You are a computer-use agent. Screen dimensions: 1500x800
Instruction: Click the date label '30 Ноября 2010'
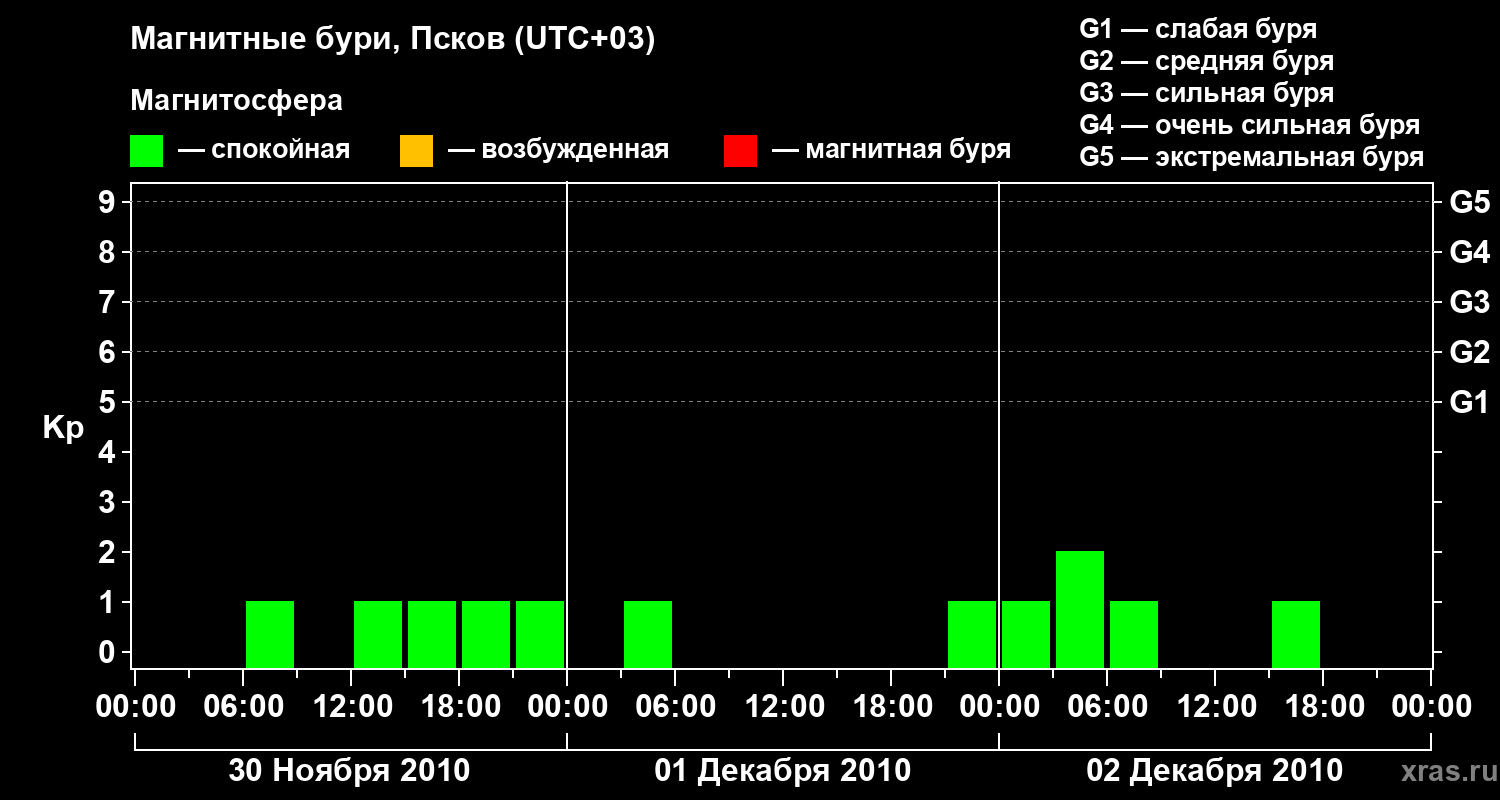click(349, 770)
